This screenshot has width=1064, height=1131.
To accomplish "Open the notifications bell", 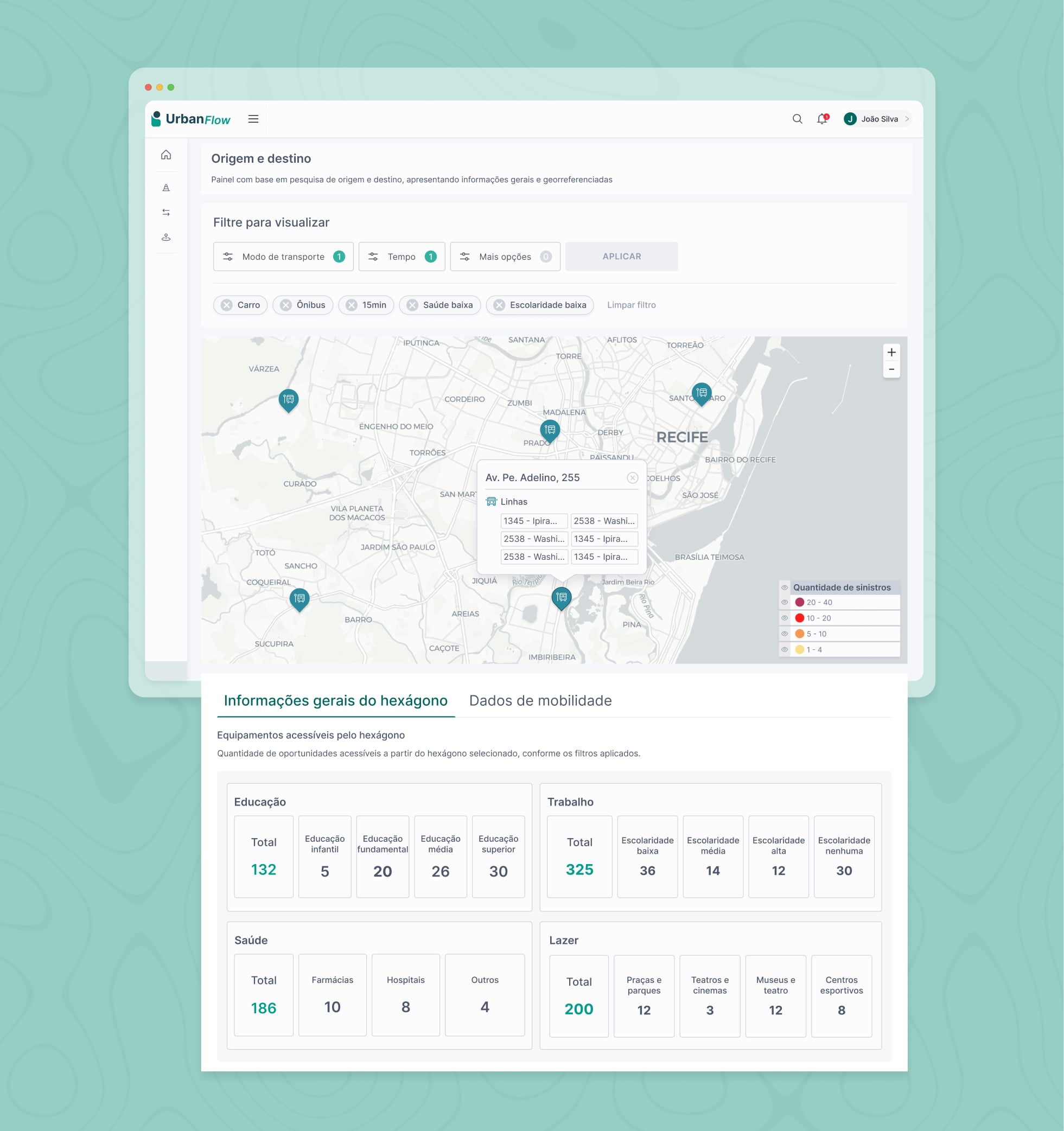I will (821, 119).
